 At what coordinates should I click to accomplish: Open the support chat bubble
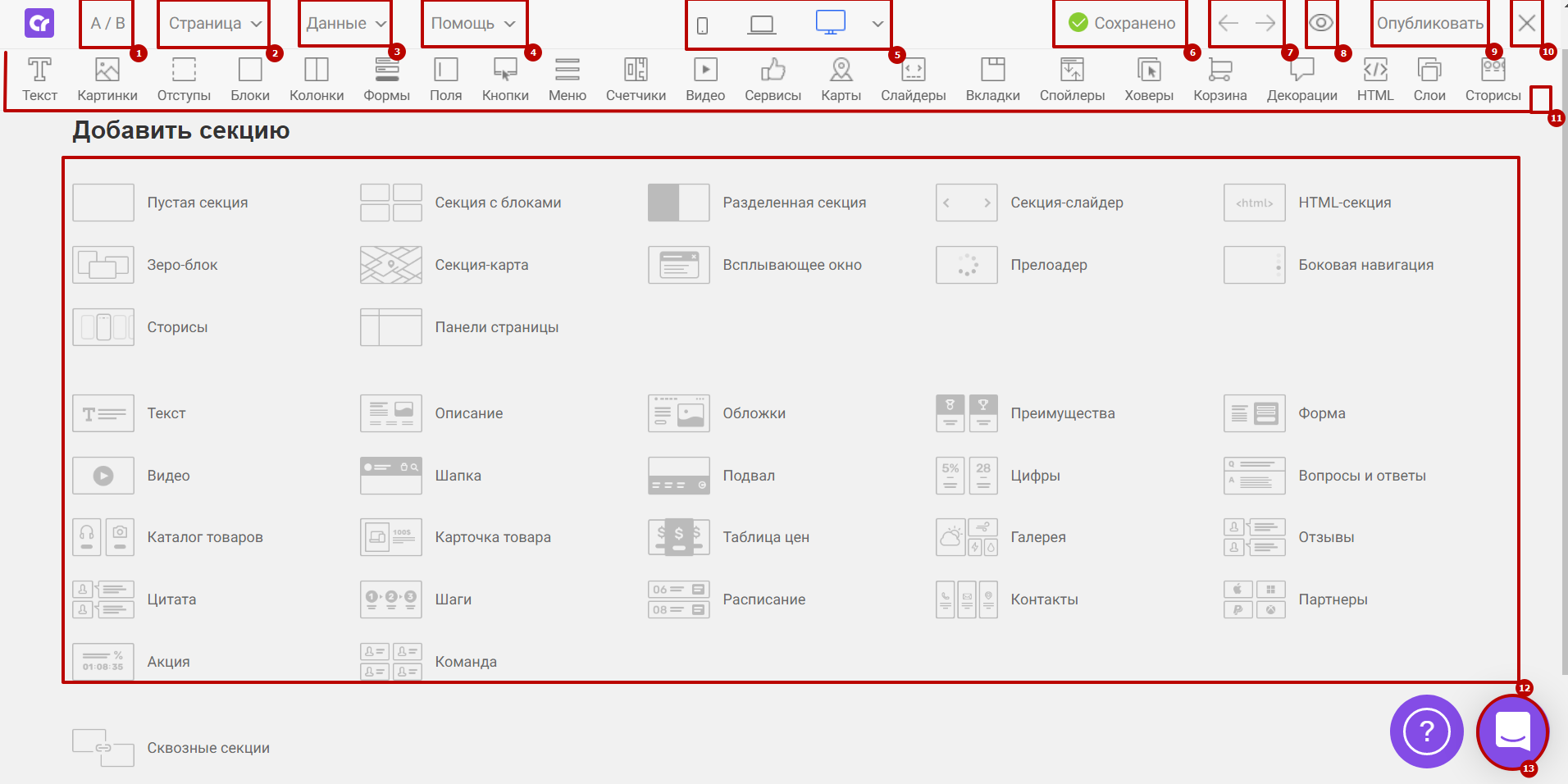[1512, 732]
